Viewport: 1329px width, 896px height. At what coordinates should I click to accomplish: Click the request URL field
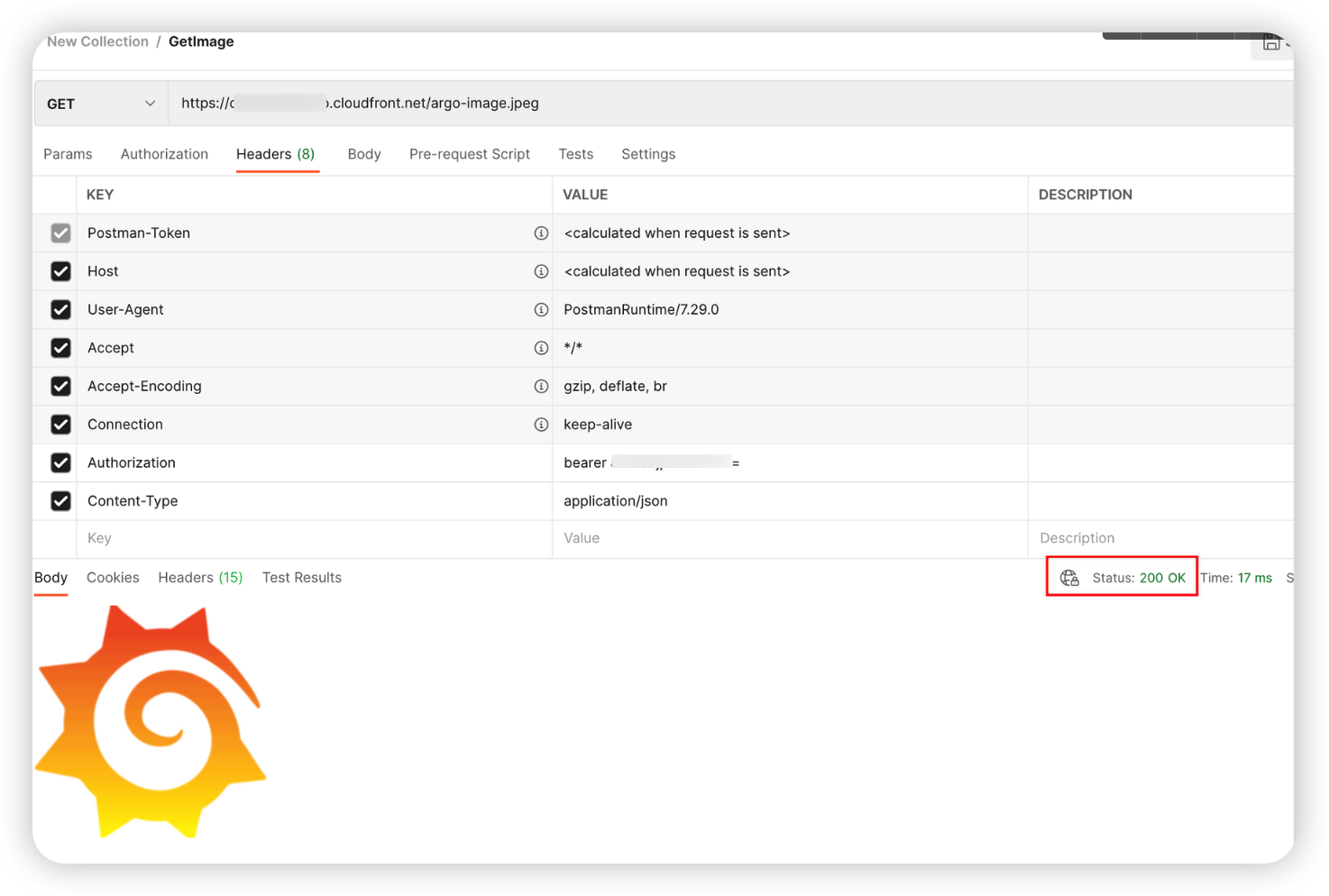(x=730, y=104)
